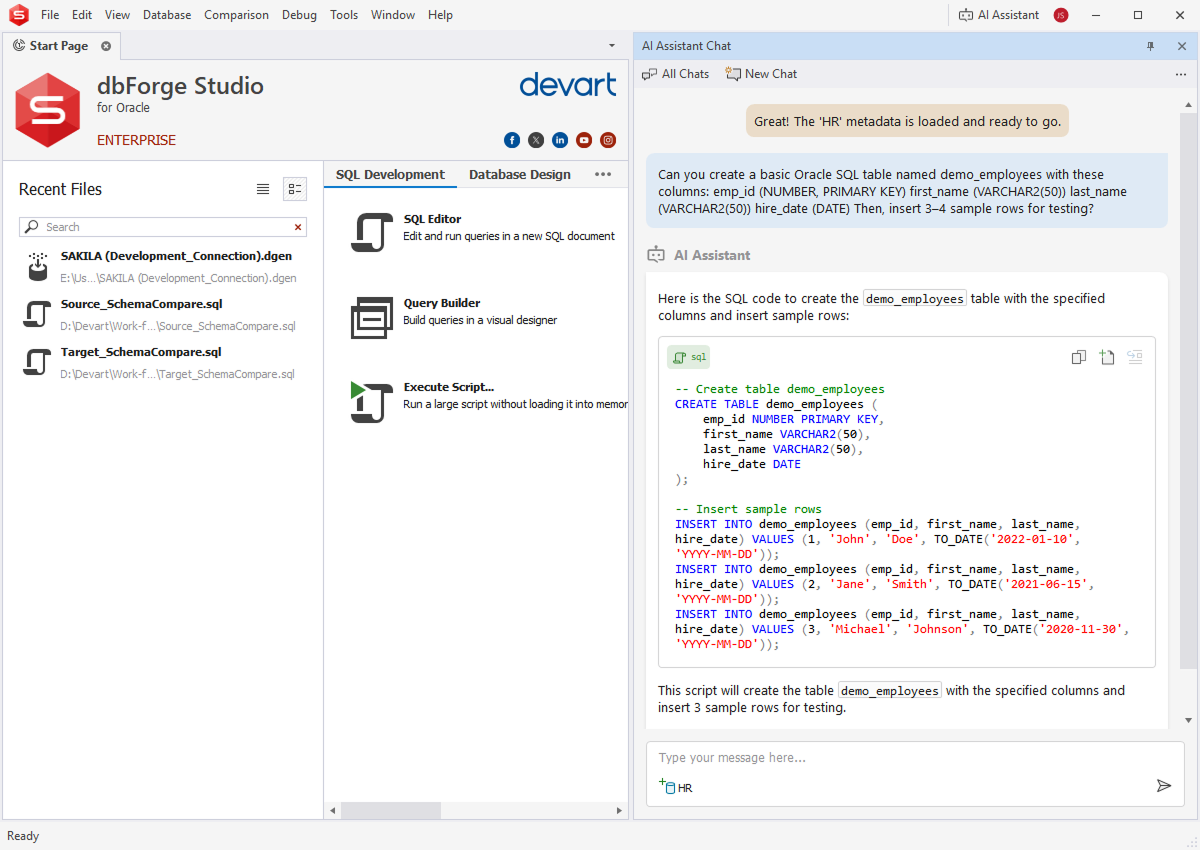Click the HR database context icon

(667, 787)
